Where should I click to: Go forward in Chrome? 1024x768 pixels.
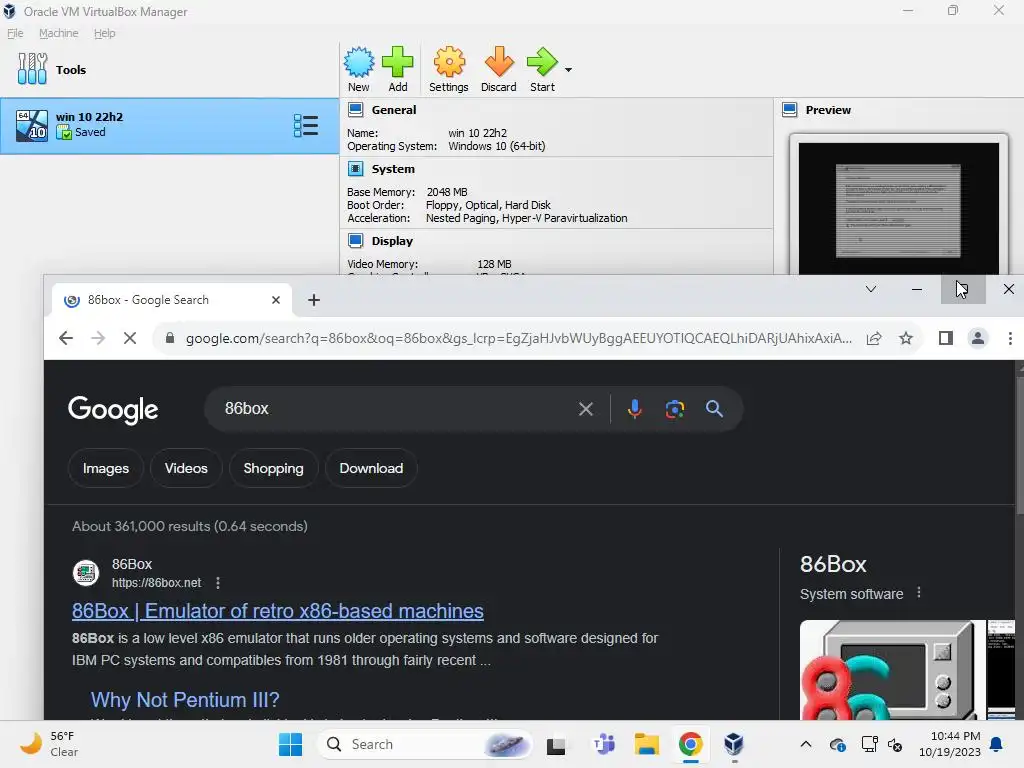[98, 338]
